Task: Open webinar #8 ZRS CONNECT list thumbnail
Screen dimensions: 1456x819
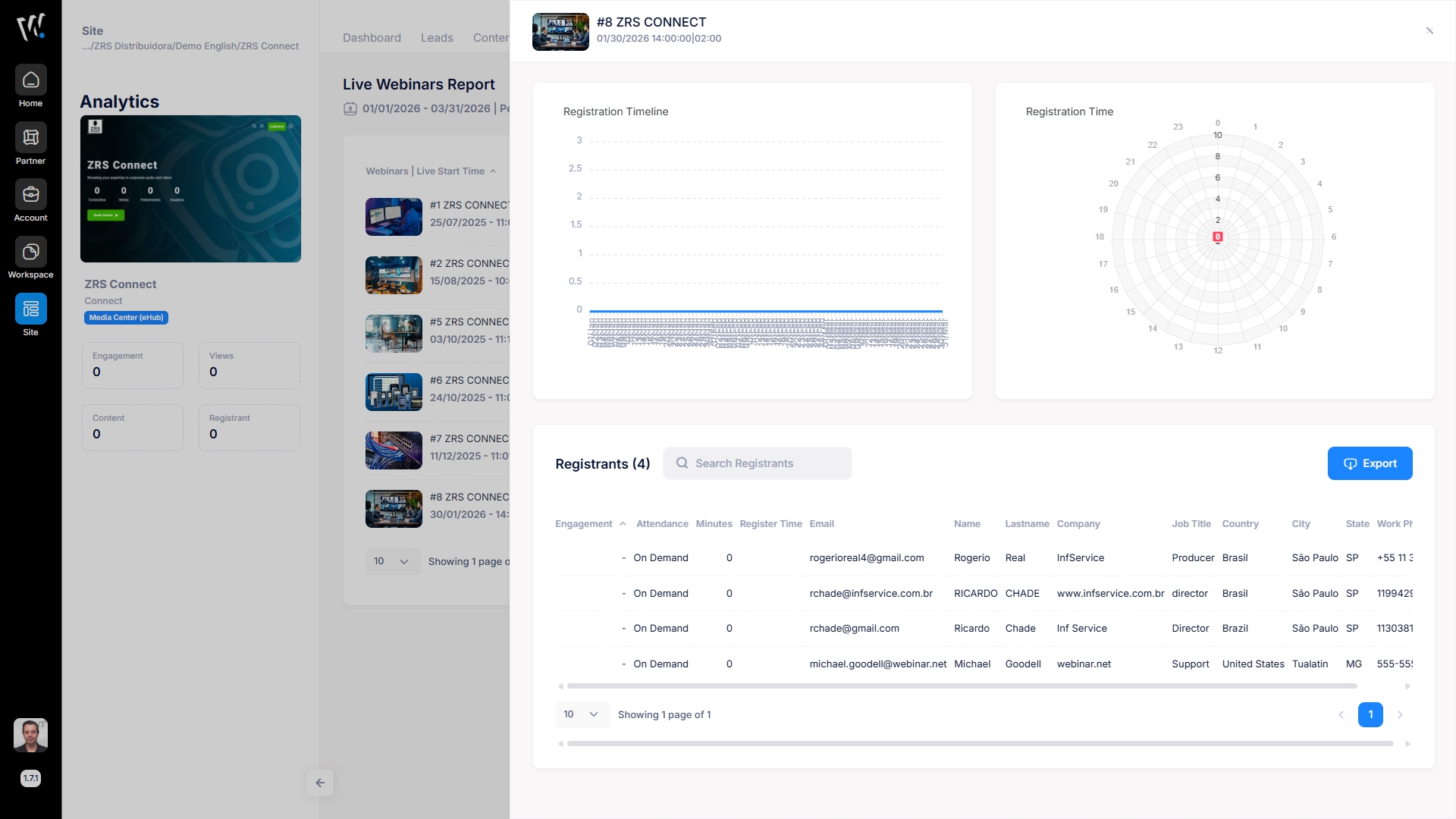Action: 394,509
